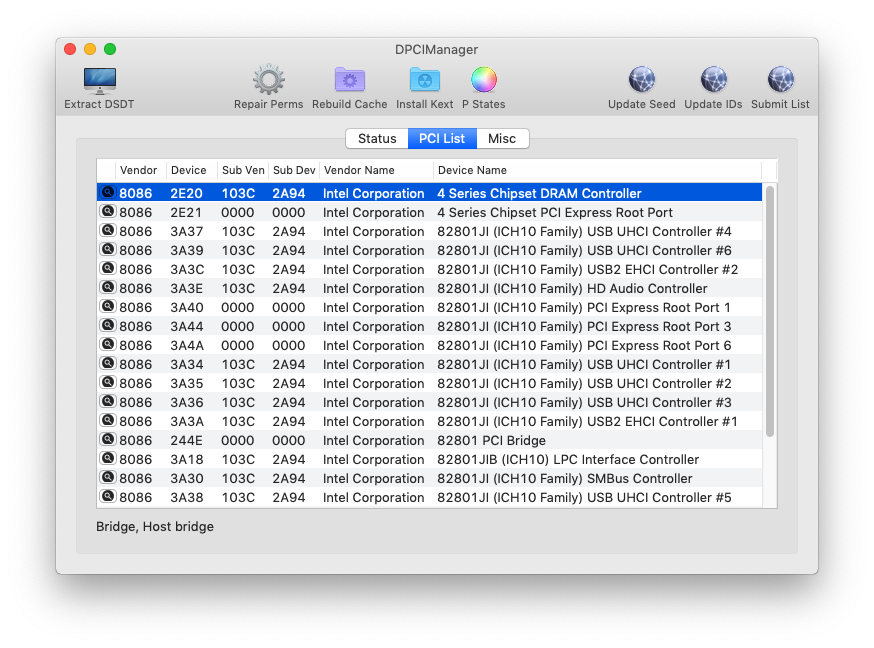Select the PCI List tab

[x=442, y=138]
